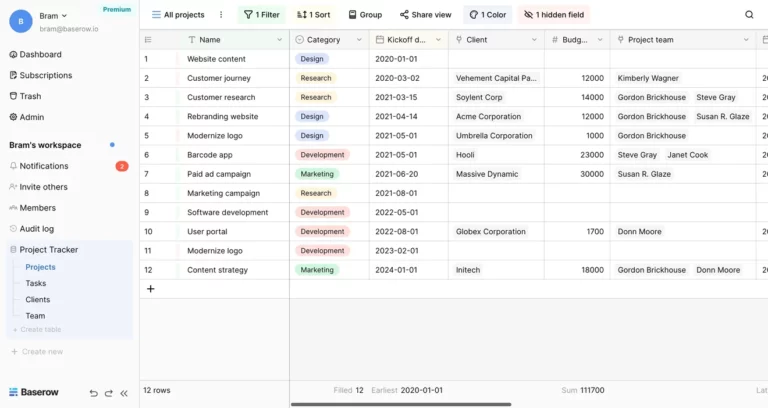The width and height of the screenshot is (768, 408).
Task: Open the 1 Color decorator settings
Action: pos(487,15)
